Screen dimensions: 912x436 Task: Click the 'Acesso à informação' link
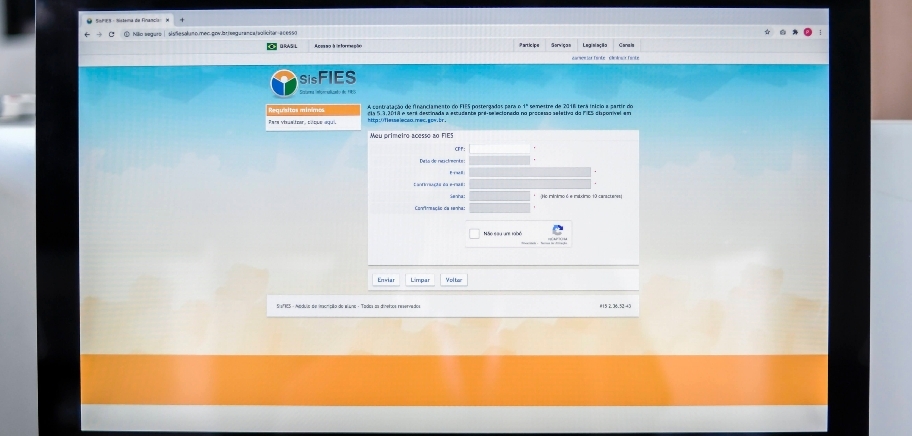(x=338, y=46)
